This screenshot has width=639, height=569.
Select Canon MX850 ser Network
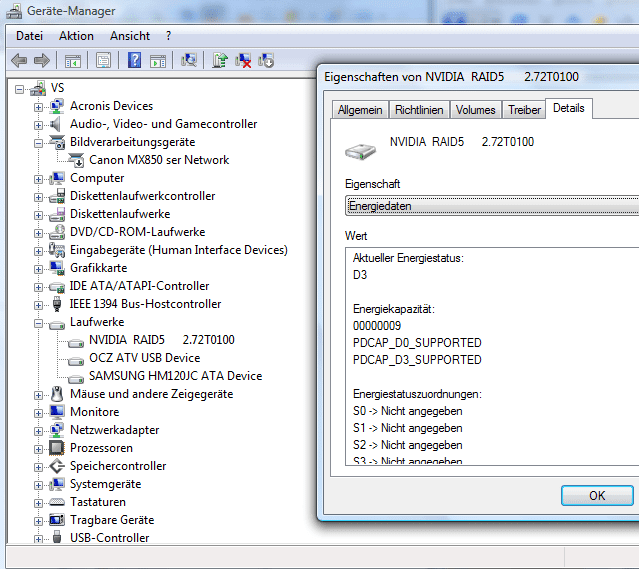pyautogui.click(x=159, y=160)
